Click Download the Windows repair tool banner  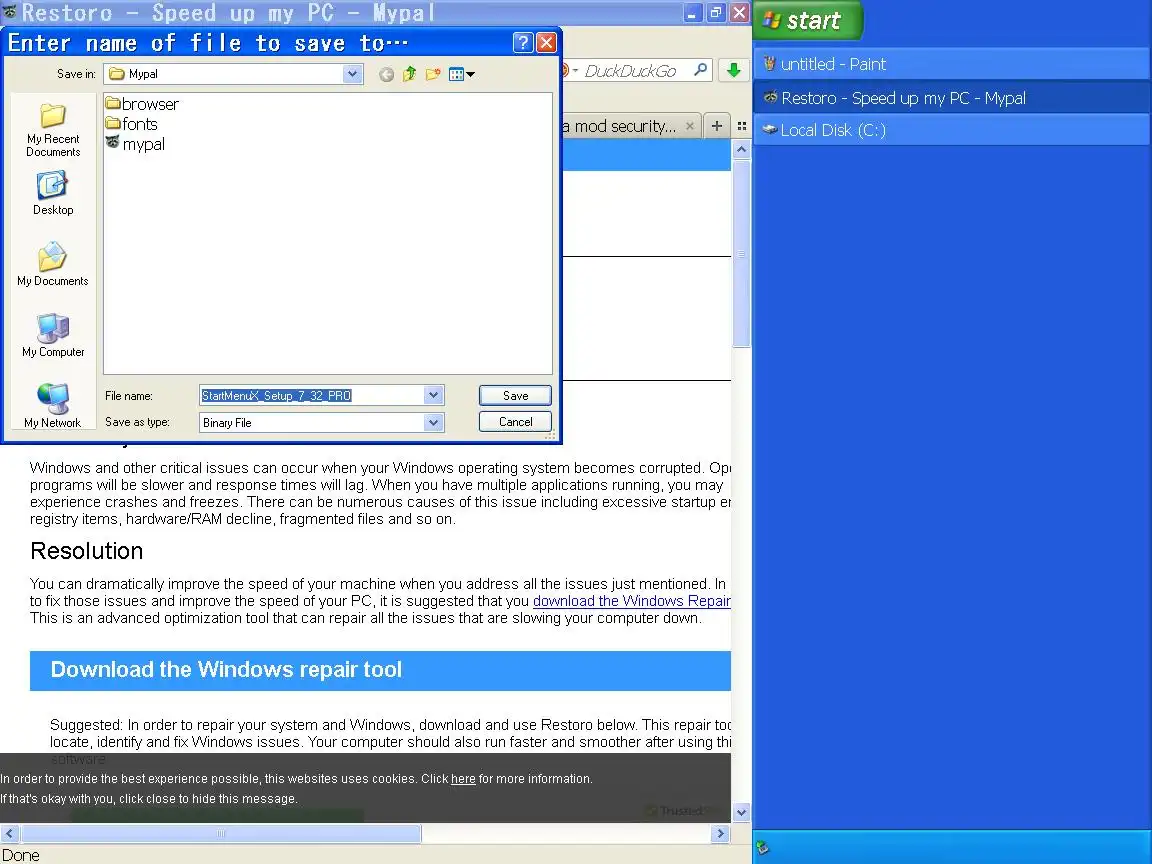380,670
